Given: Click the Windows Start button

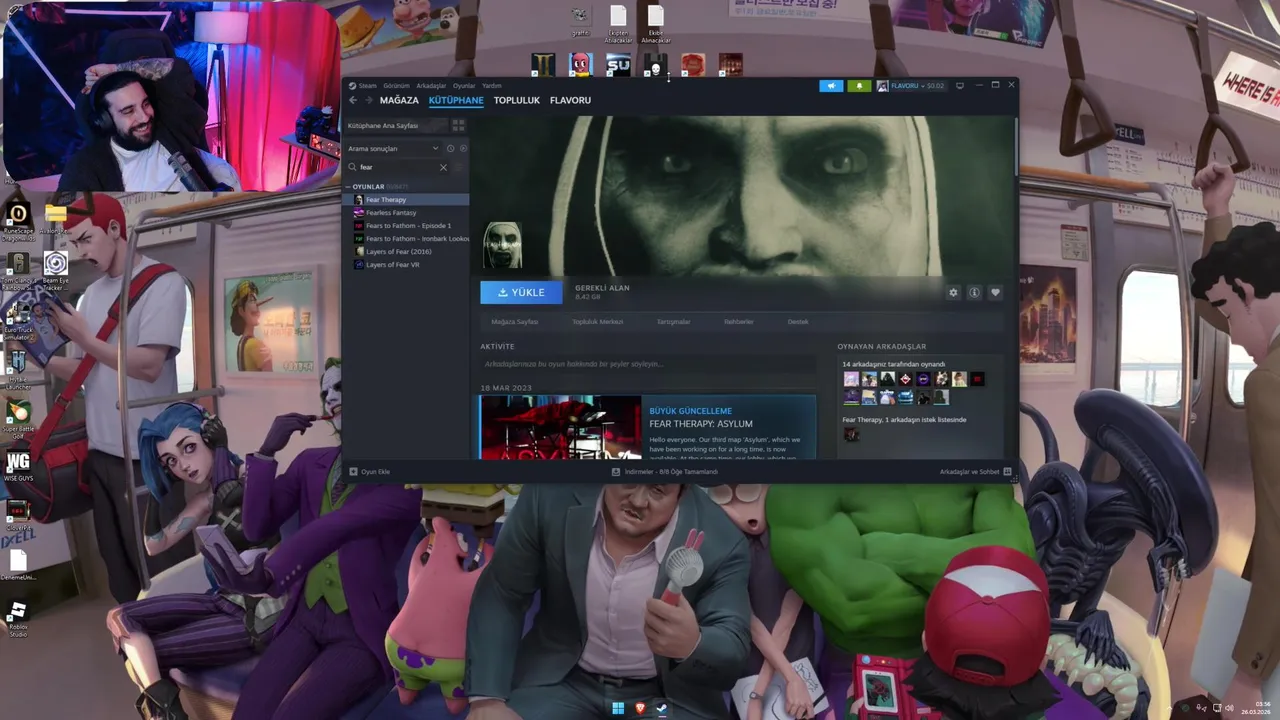Looking at the screenshot, I should pyautogui.click(x=618, y=708).
